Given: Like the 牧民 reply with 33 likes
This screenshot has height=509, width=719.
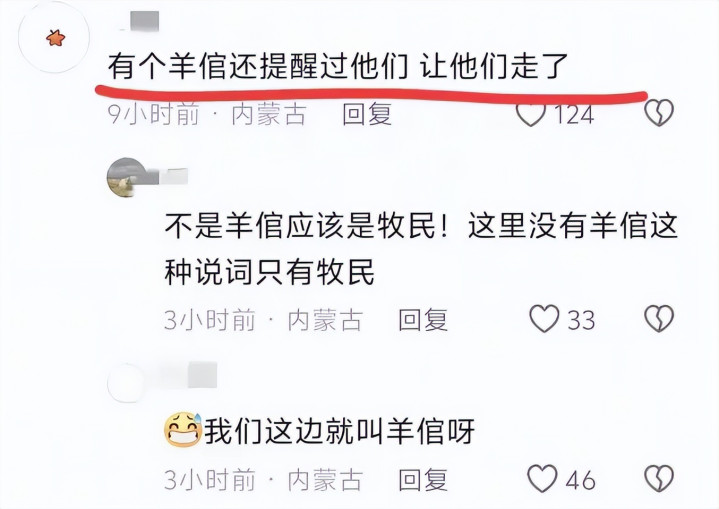Looking at the screenshot, I should point(544,319).
